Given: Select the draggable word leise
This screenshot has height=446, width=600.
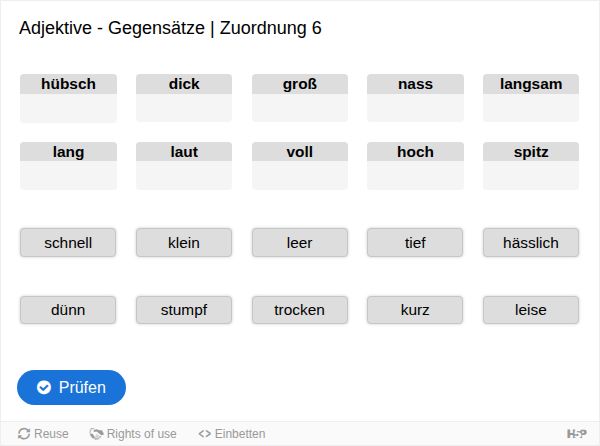Looking at the screenshot, I should point(531,310).
